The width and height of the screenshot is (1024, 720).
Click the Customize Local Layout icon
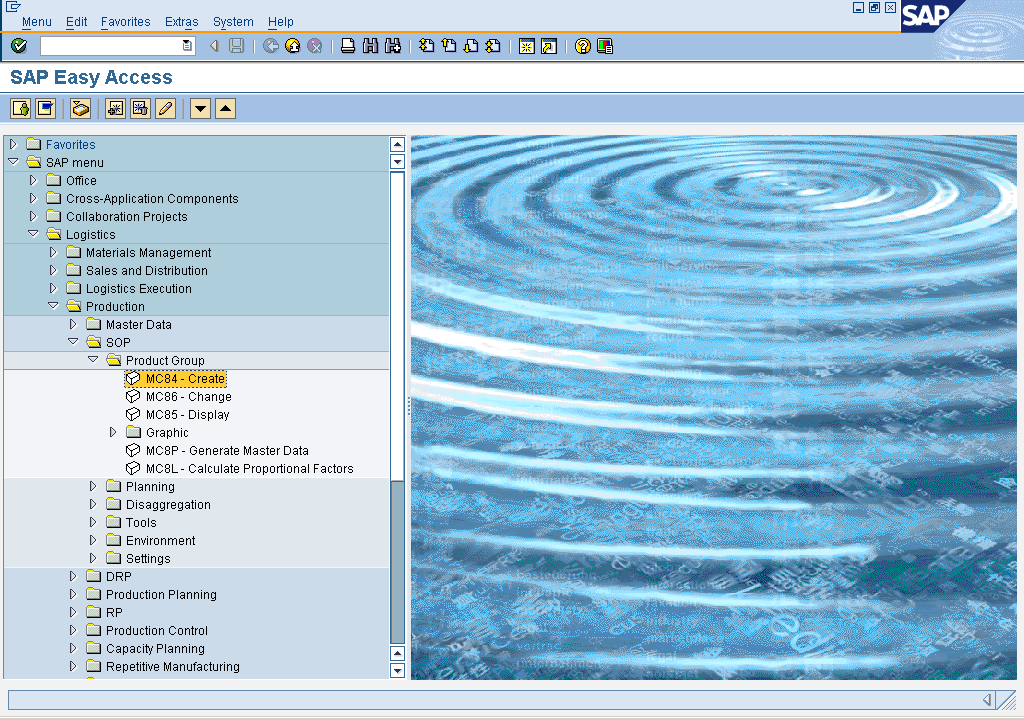(605, 46)
